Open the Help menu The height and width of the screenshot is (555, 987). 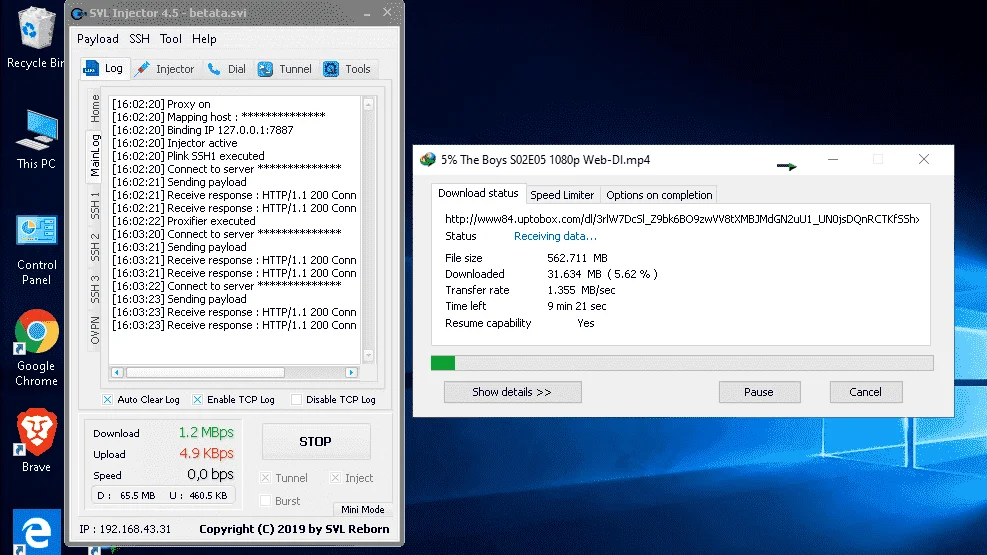[x=204, y=39]
